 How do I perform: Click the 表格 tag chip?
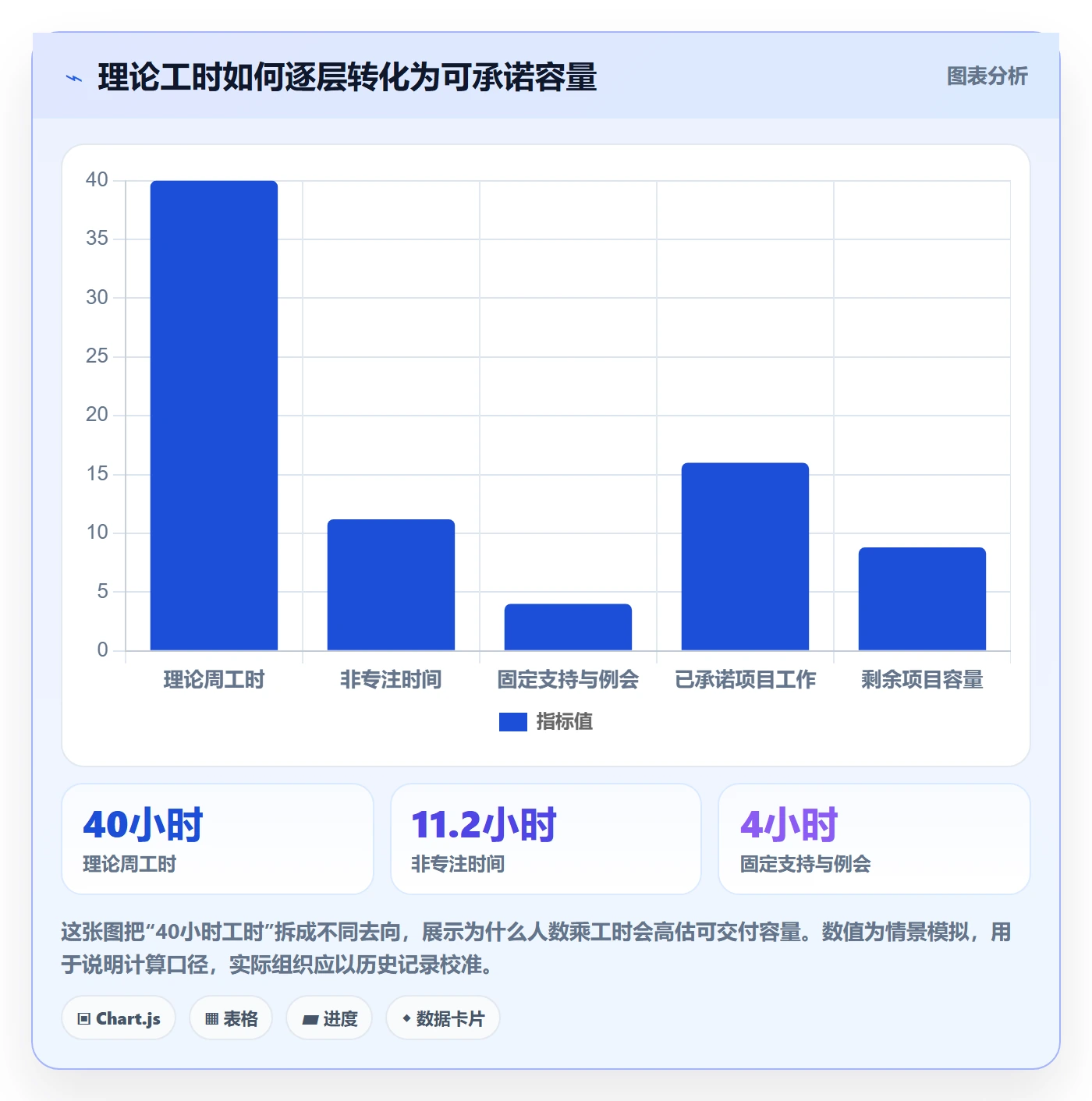pyautogui.click(x=231, y=1018)
